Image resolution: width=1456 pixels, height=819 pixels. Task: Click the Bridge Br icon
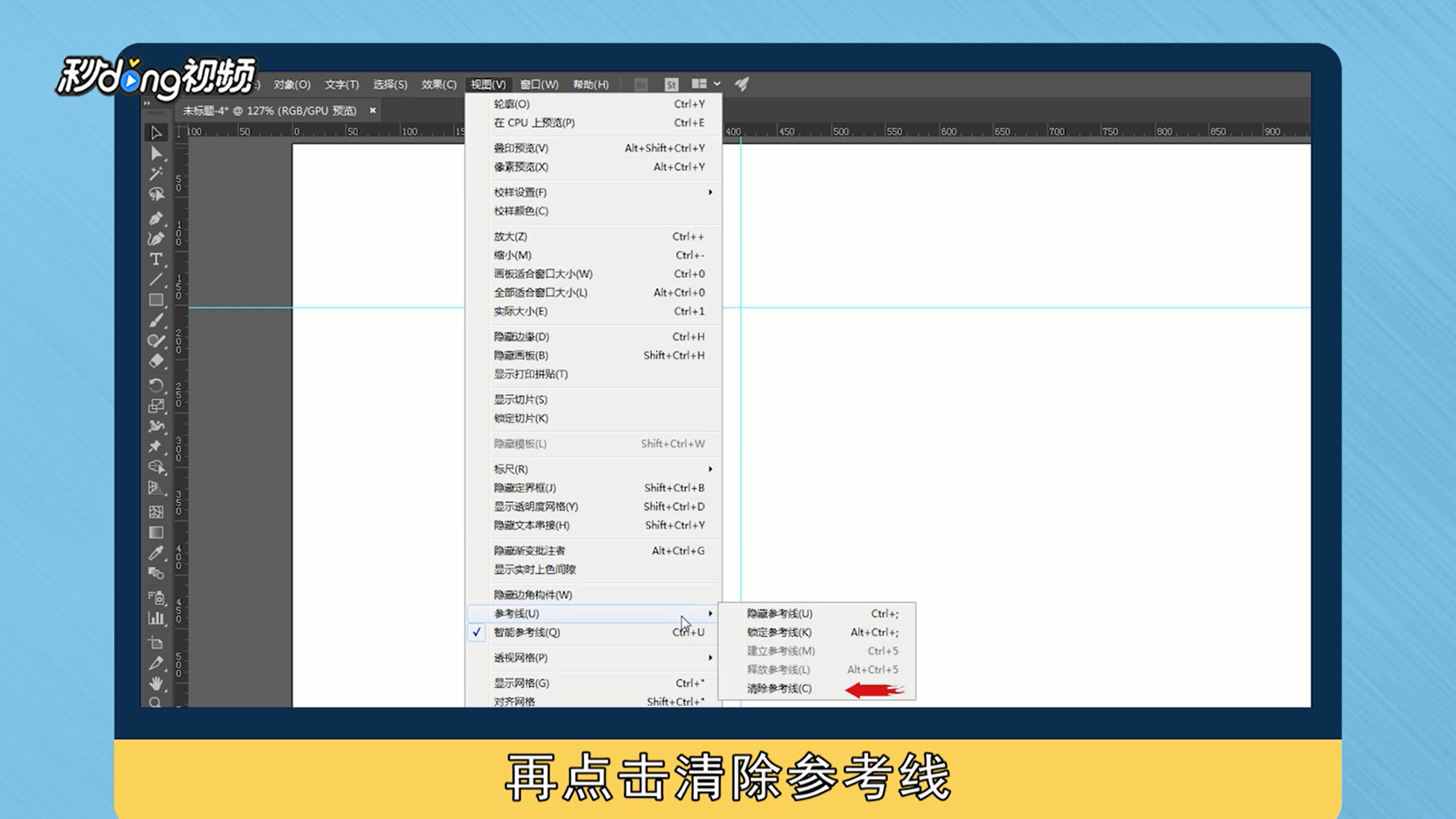click(641, 84)
